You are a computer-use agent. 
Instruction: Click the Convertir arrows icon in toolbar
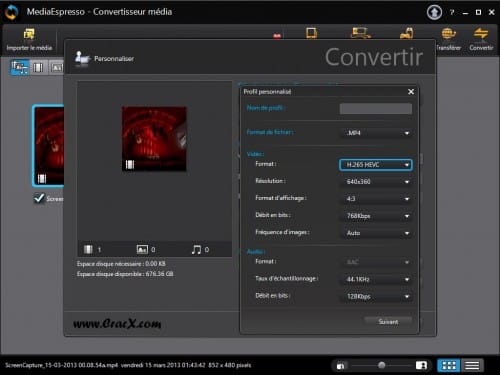click(x=481, y=34)
